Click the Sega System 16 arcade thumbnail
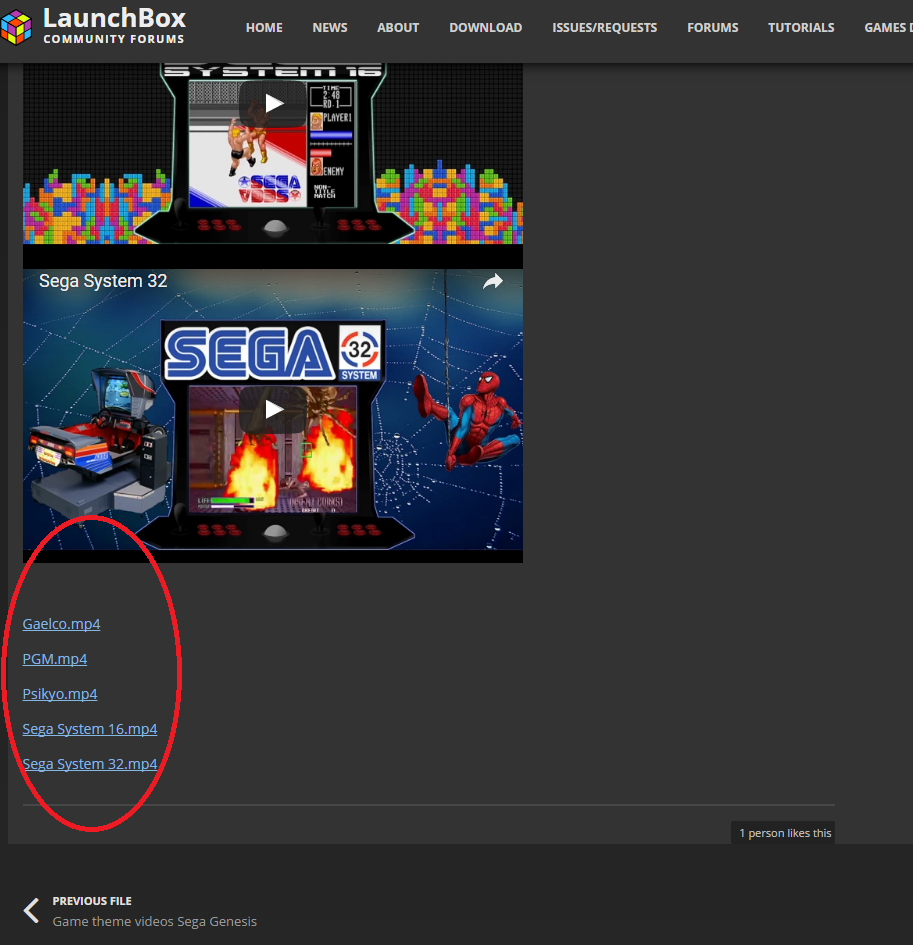The height and width of the screenshot is (945, 913). [x=273, y=154]
